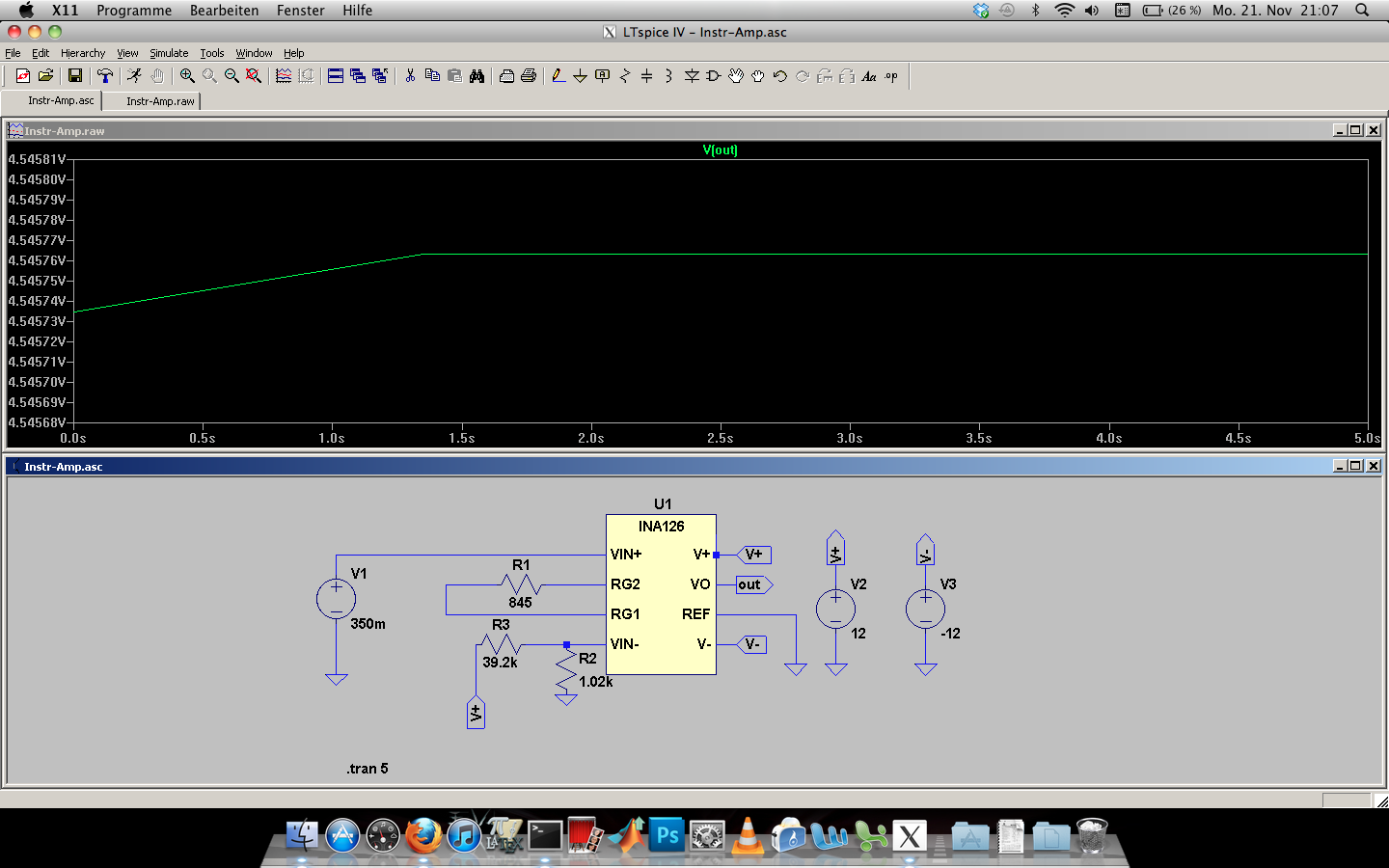This screenshot has height=868, width=1389.
Task: Select the Copy tool icon
Action: 432,76
